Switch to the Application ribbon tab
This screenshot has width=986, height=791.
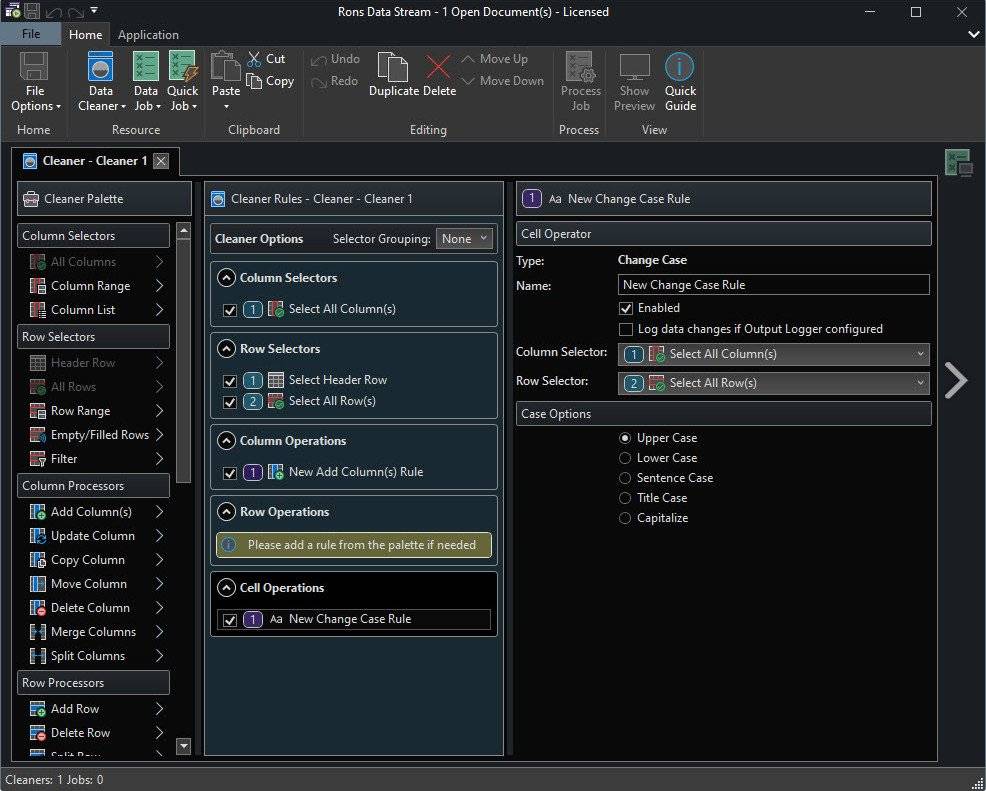click(148, 35)
